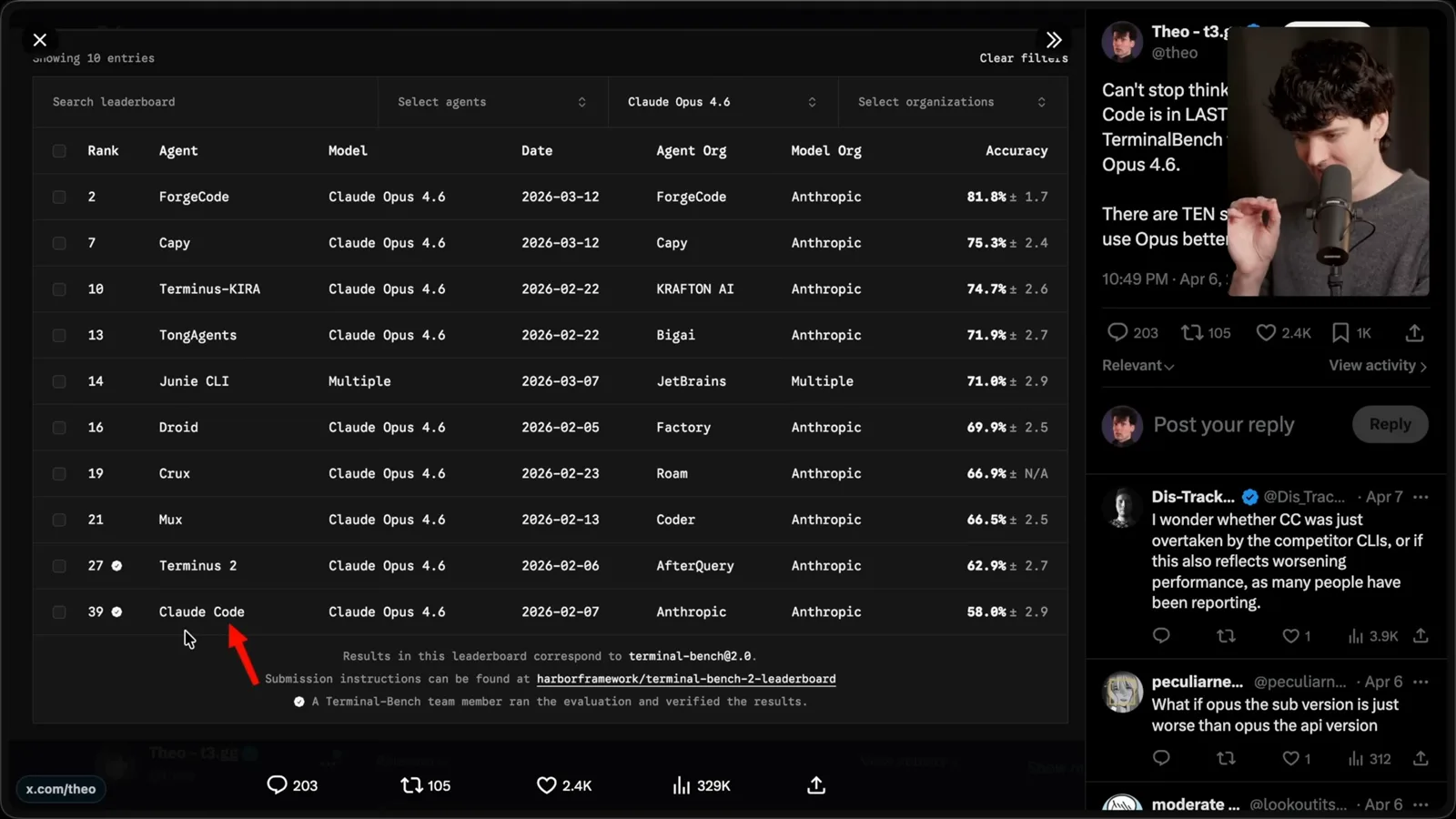Click the Search leaderboard field
This screenshot has height=819, width=1456.
[206, 102]
